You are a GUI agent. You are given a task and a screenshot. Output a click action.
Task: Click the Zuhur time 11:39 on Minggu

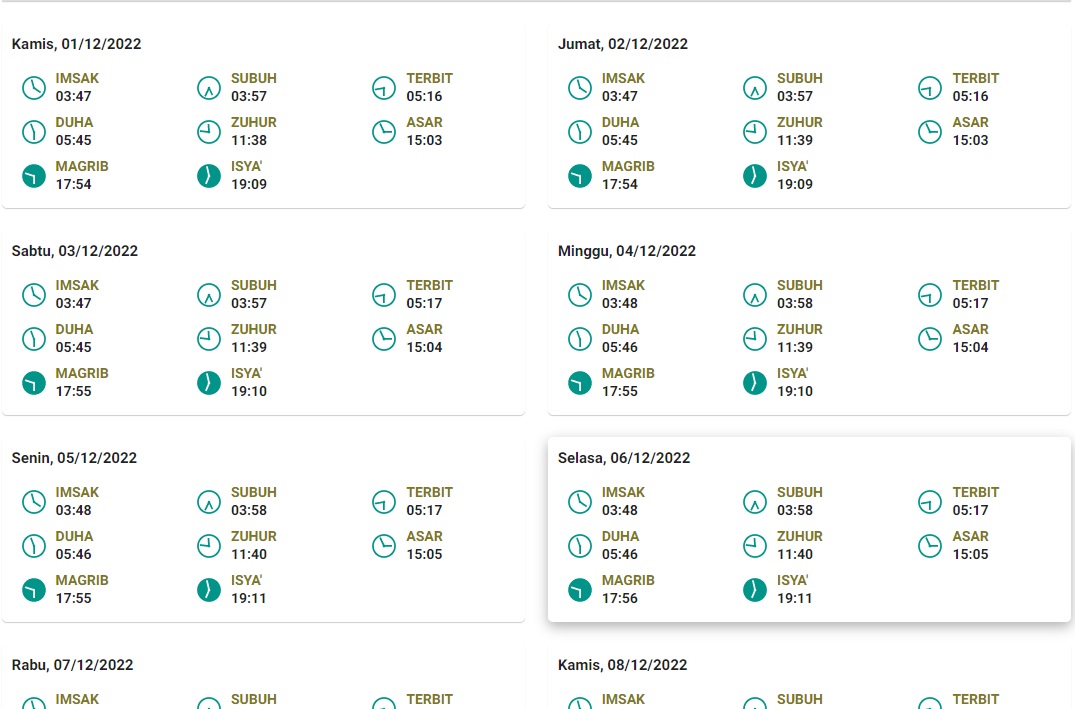pyautogui.click(x=795, y=347)
